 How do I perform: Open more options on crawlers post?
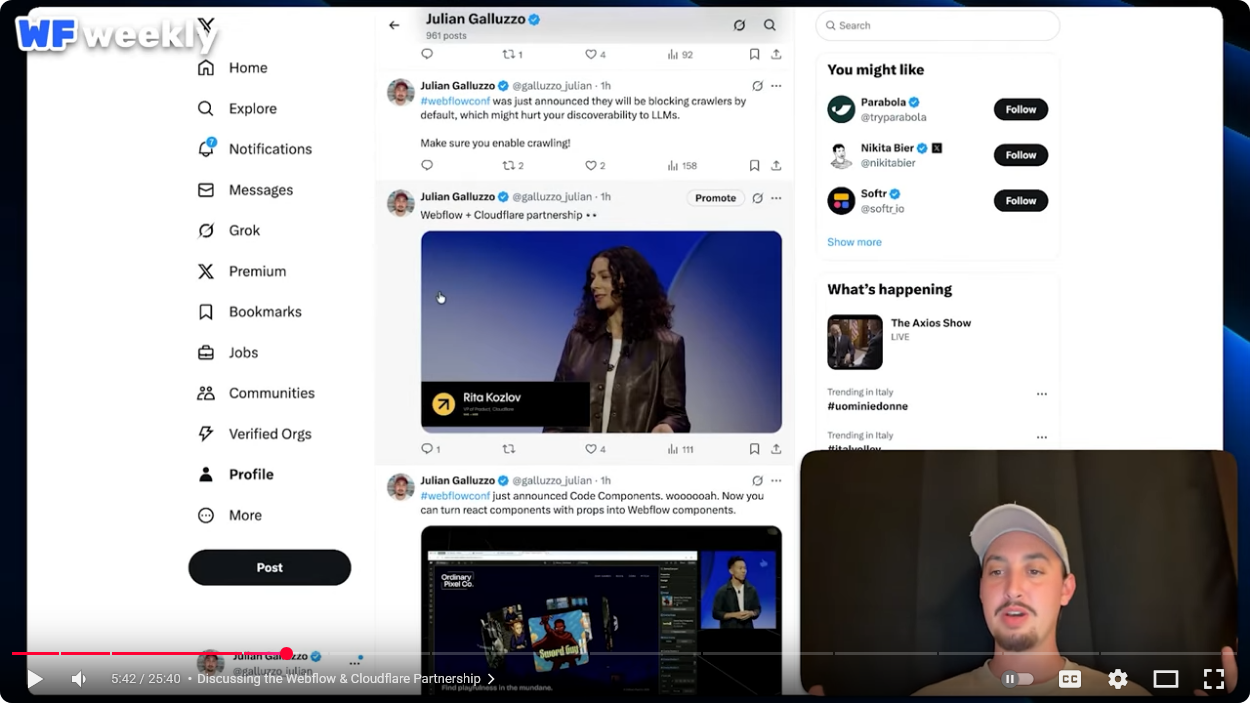click(776, 86)
